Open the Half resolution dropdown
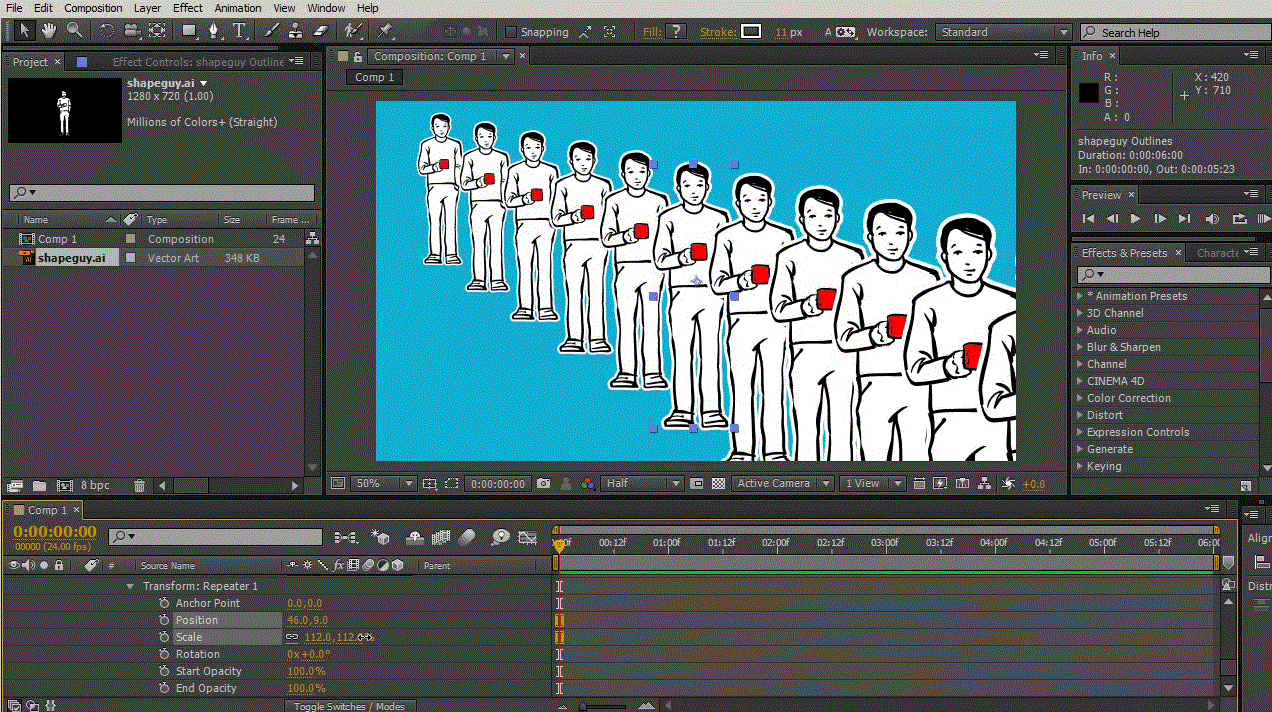 coord(642,483)
